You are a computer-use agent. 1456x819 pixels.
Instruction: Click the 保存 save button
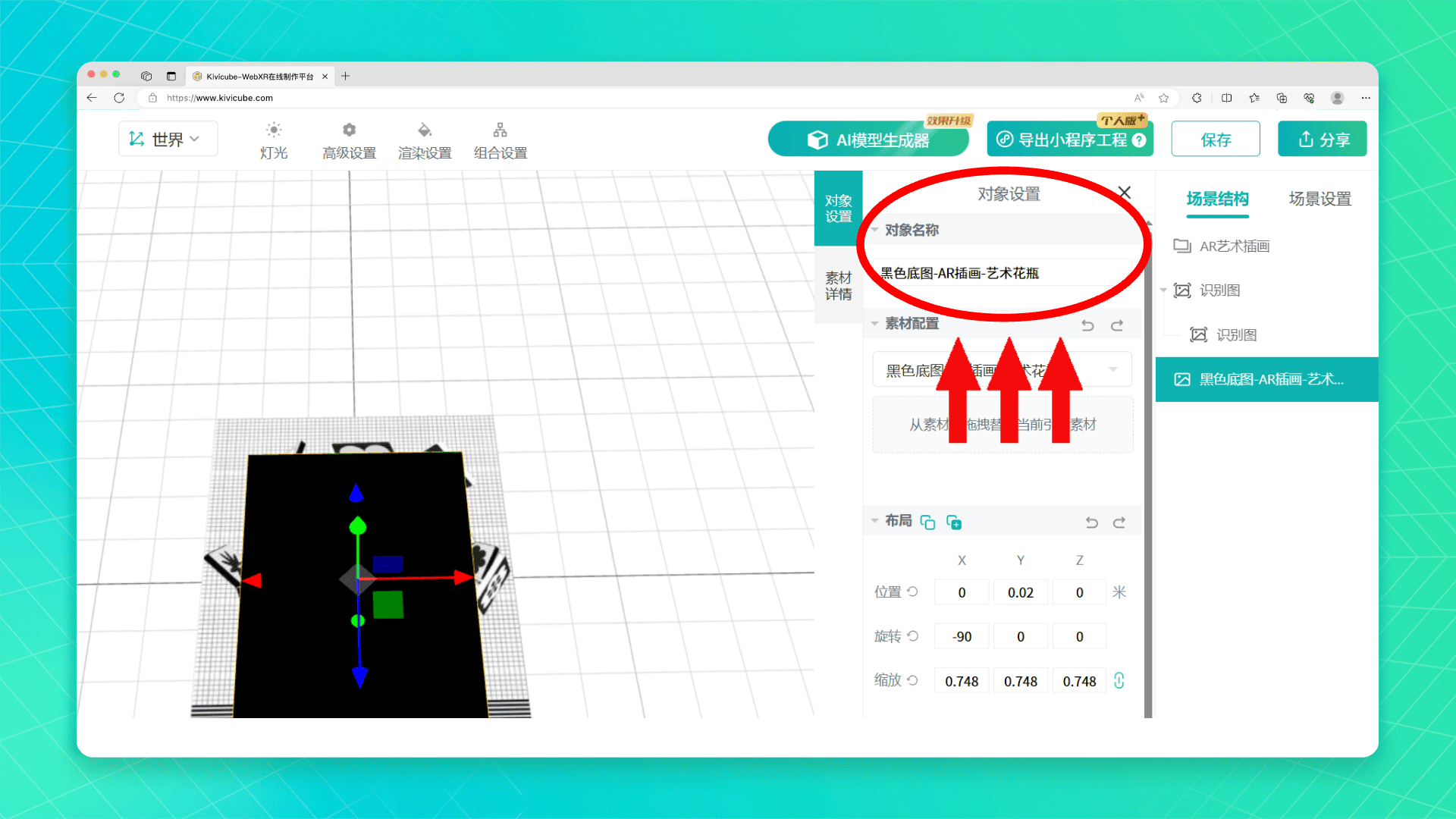(1215, 140)
